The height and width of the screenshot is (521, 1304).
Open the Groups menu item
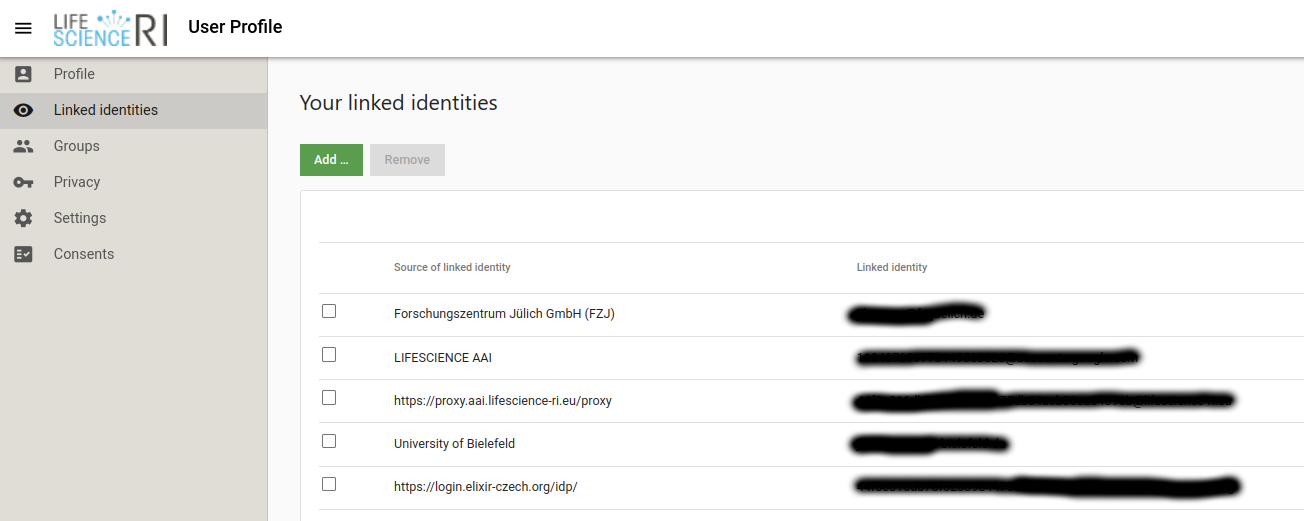(77, 146)
